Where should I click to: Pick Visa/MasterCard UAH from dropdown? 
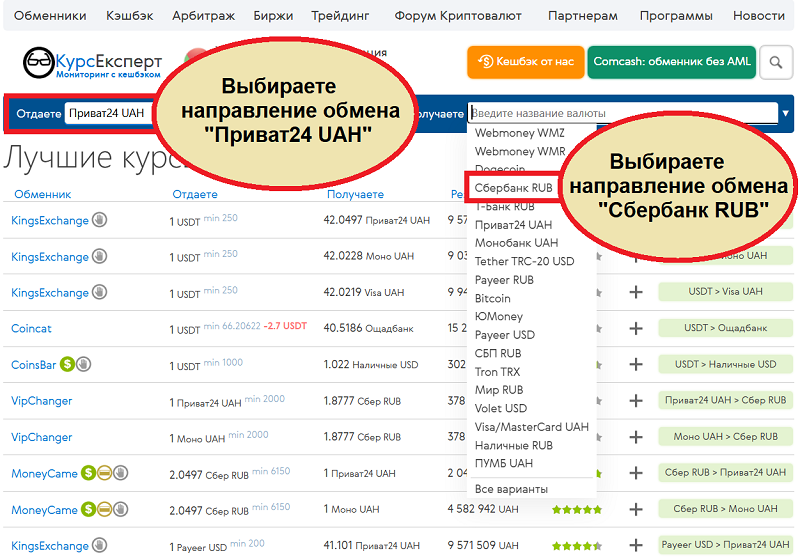pyautogui.click(x=532, y=427)
